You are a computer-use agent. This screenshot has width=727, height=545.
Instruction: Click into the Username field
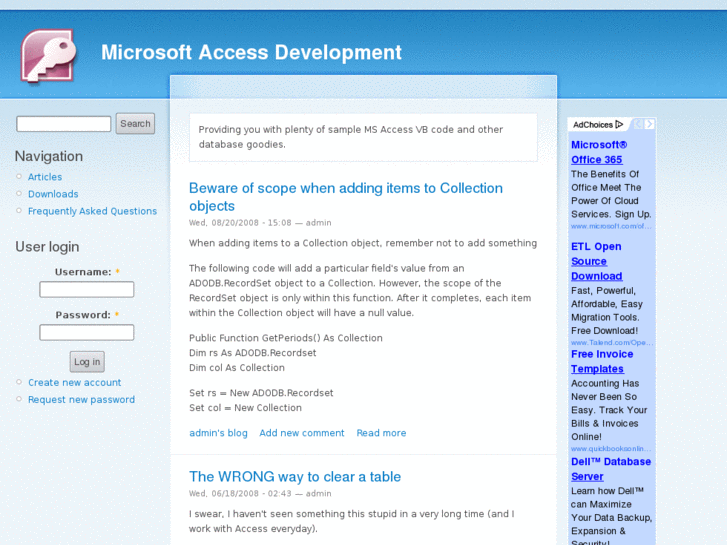tap(87, 289)
